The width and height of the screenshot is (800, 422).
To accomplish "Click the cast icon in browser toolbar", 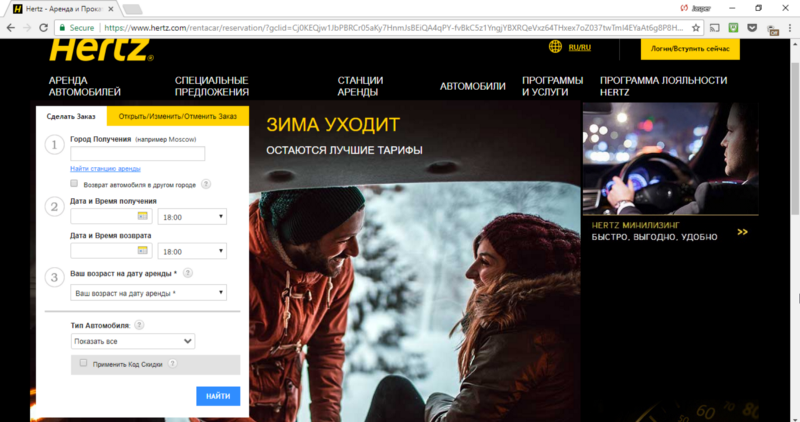I will [x=715, y=28].
